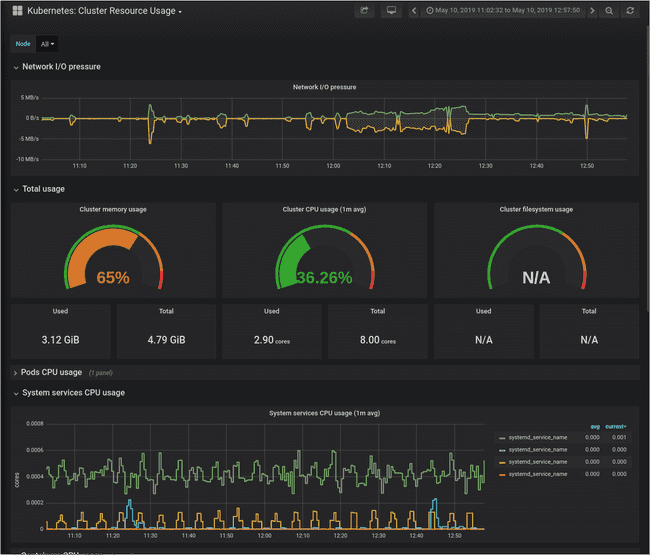Viewport: 650px width, 555px height.
Task: Open the Grafana dashboards grid icon
Action: tap(17, 11)
